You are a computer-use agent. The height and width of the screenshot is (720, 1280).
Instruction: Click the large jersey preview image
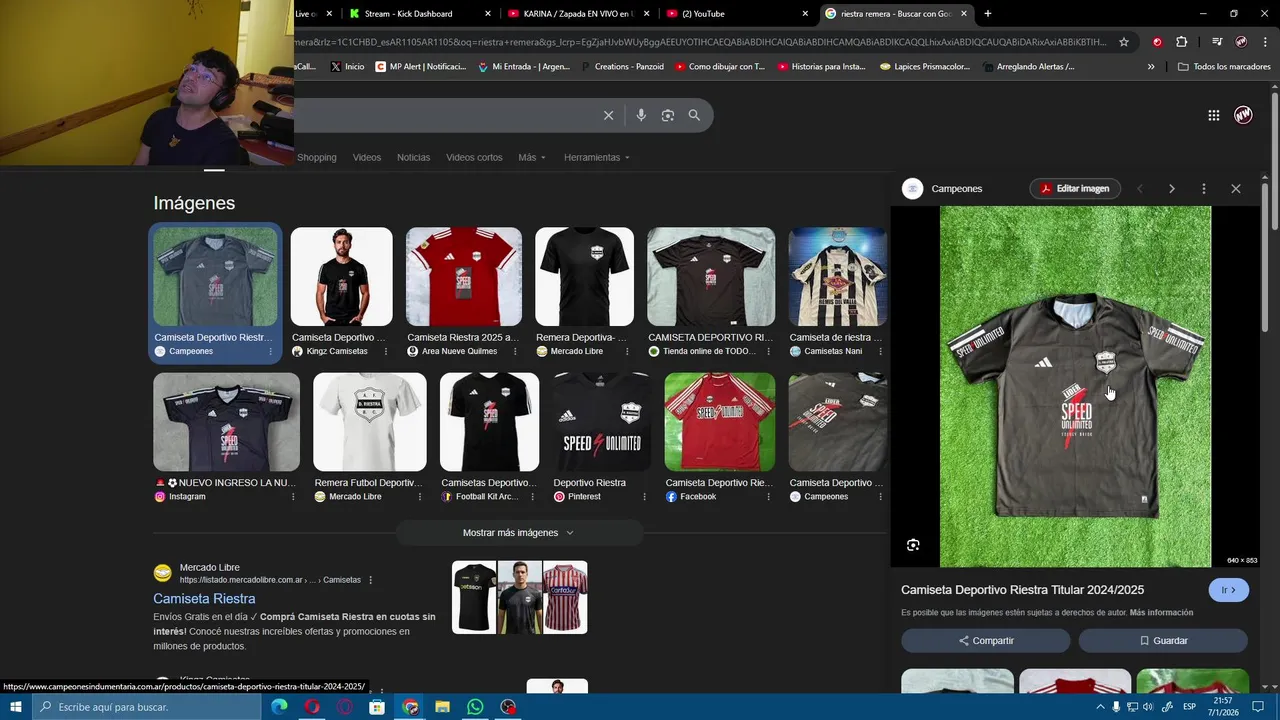tap(1075, 386)
